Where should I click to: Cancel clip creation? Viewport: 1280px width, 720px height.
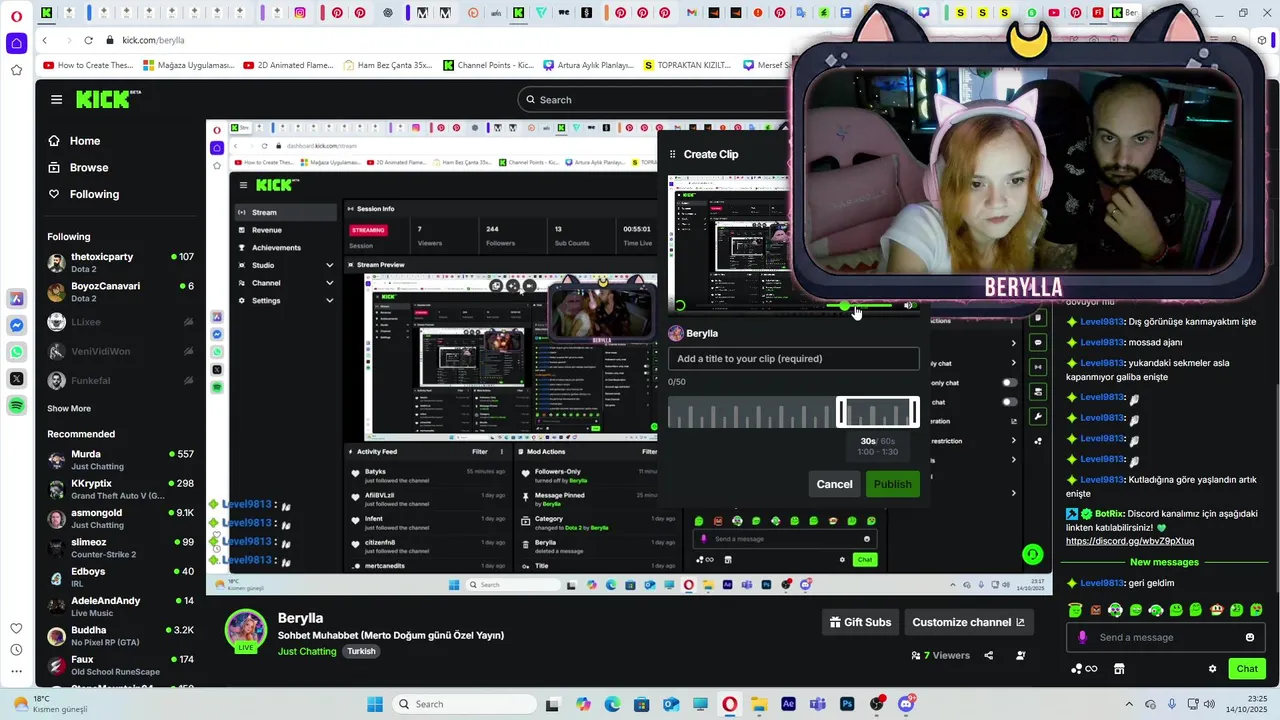[x=834, y=484]
